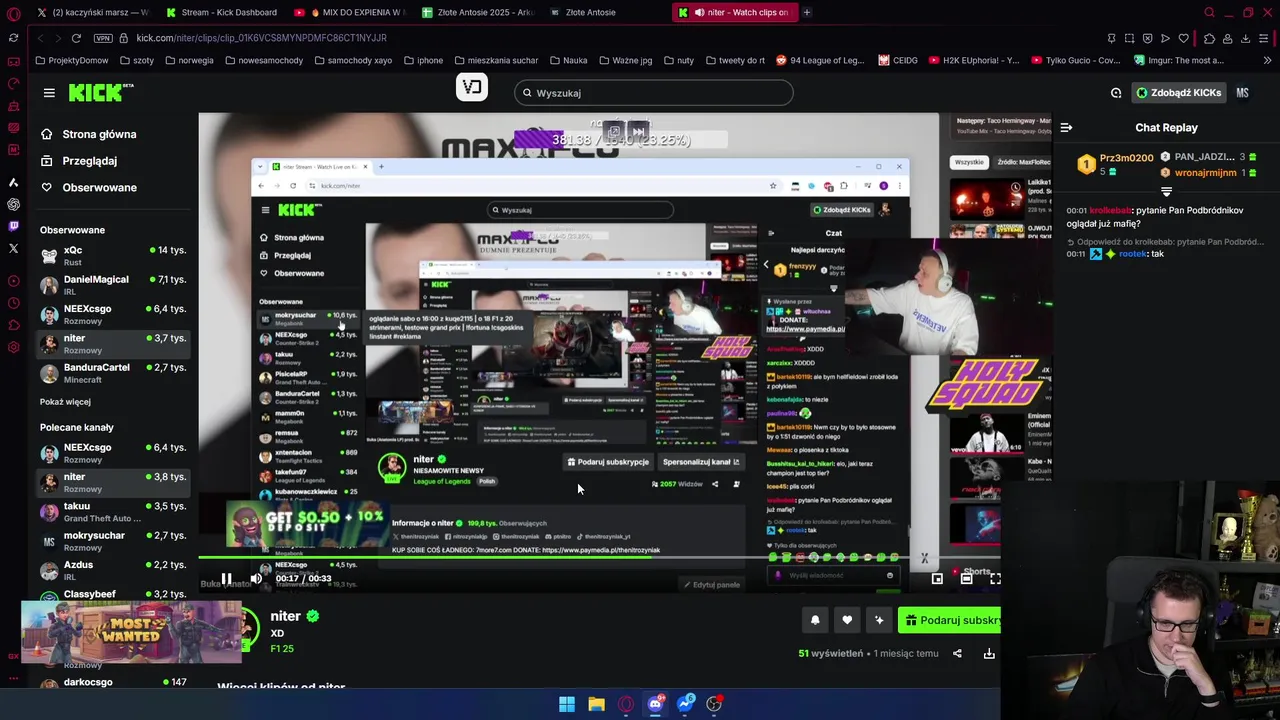Screen dimensions: 1280x720
Task: Open mokrysuchar recommended channel
Action: pyautogui.click(x=113, y=541)
